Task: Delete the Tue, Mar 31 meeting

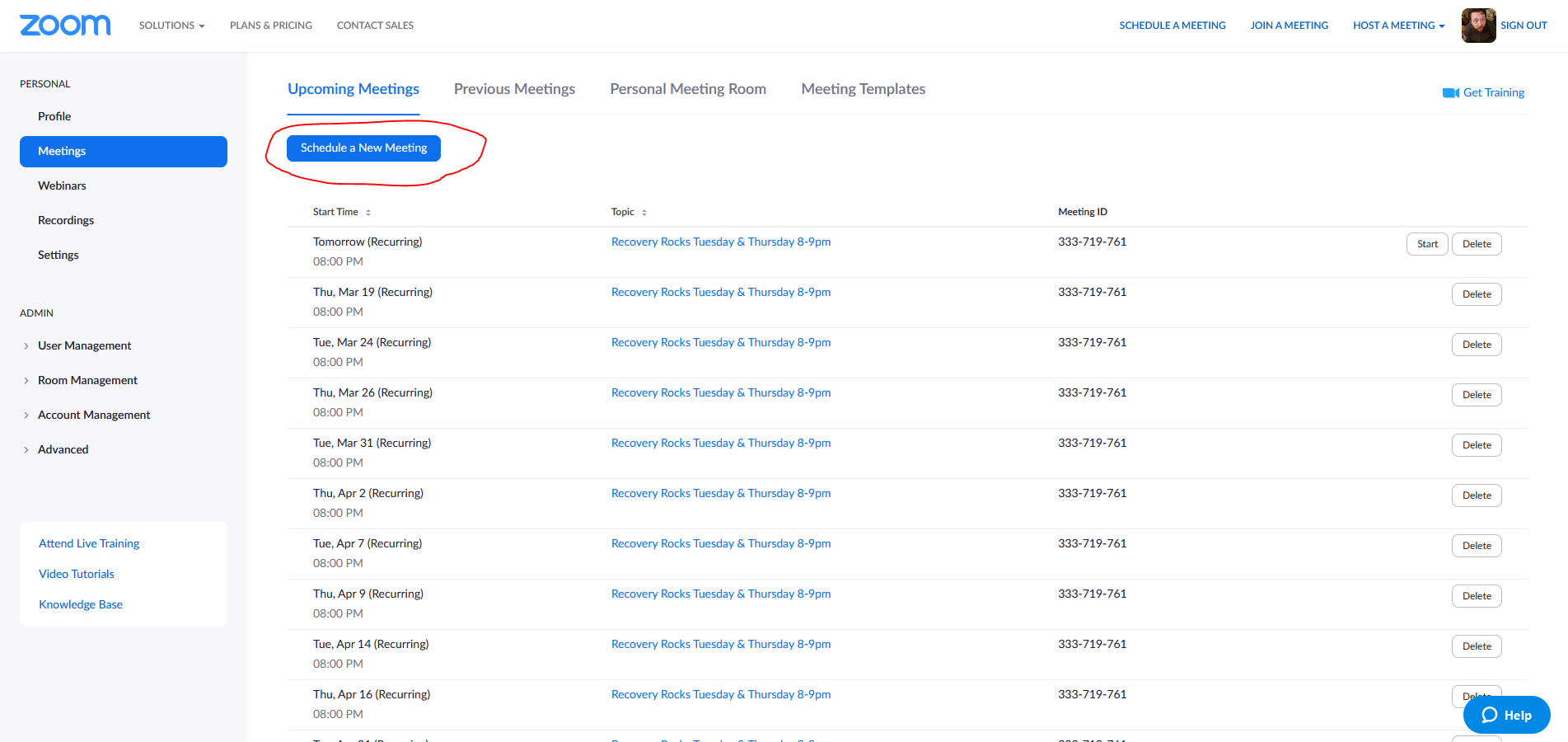Action: (x=1477, y=445)
